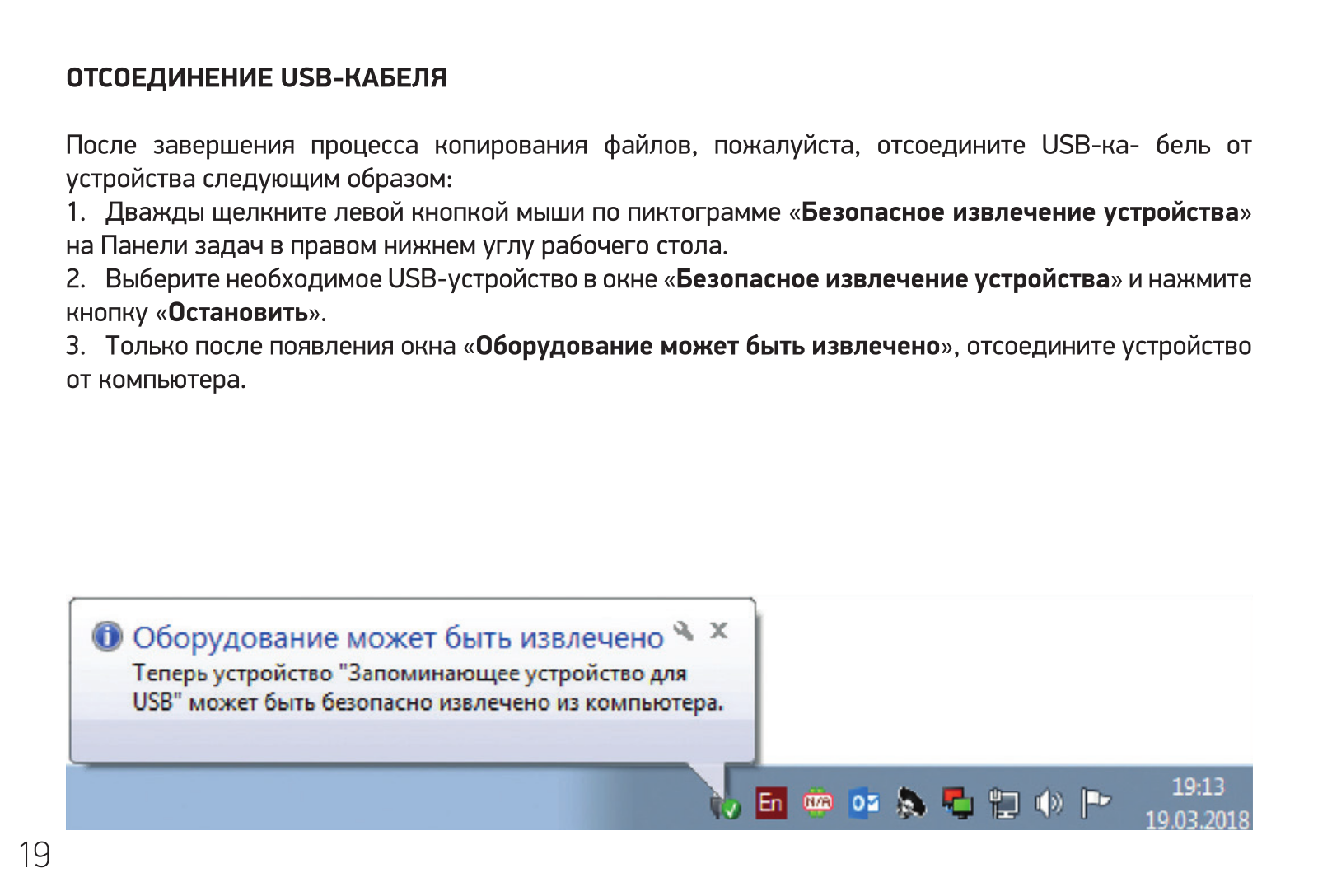Click the volume speaker tray icon
This screenshot has height=896, width=1318.
pos(1049,802)
